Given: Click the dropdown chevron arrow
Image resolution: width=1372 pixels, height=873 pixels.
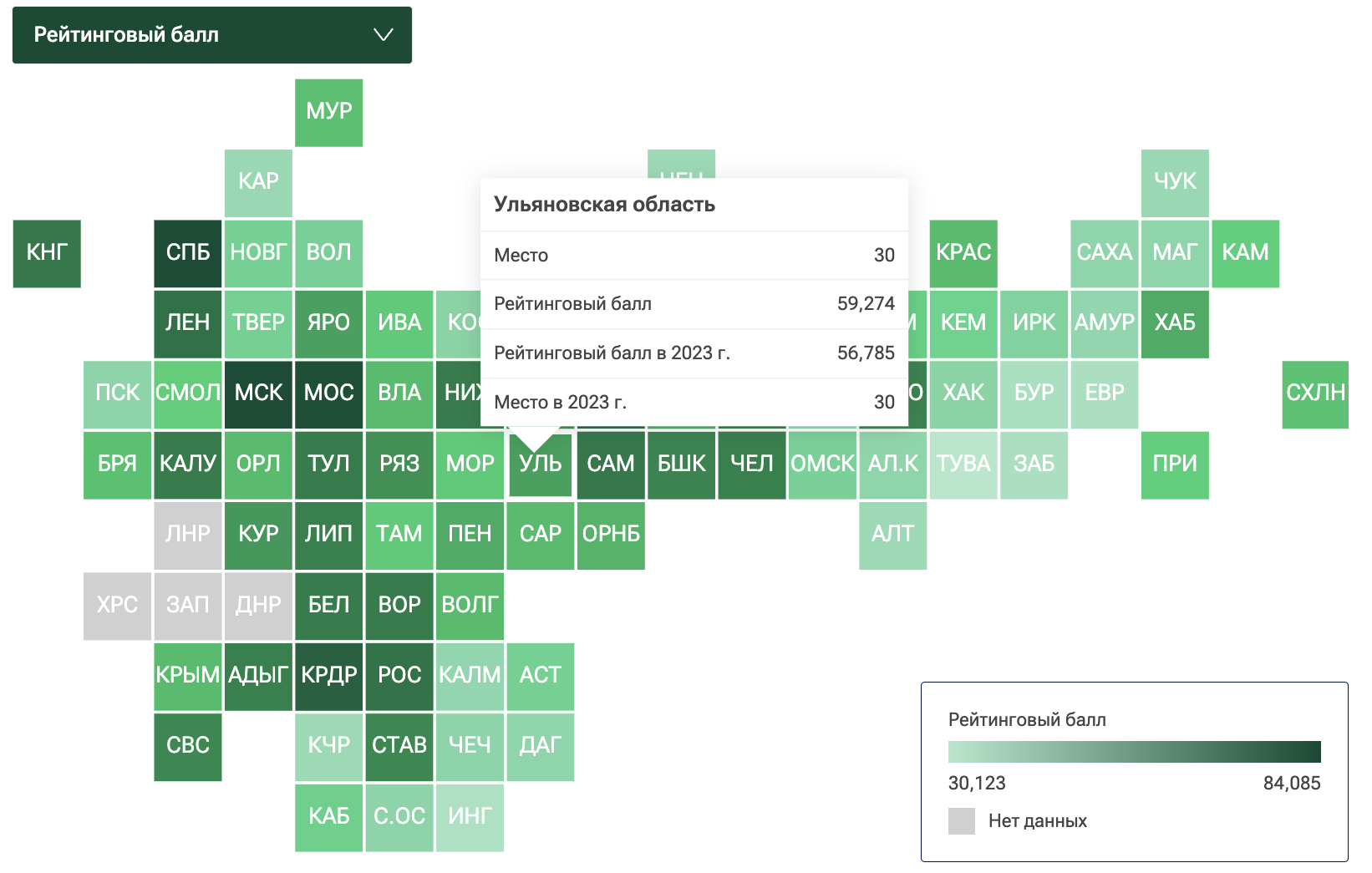Looking at the screenshot, I should (x=383, y=35).
